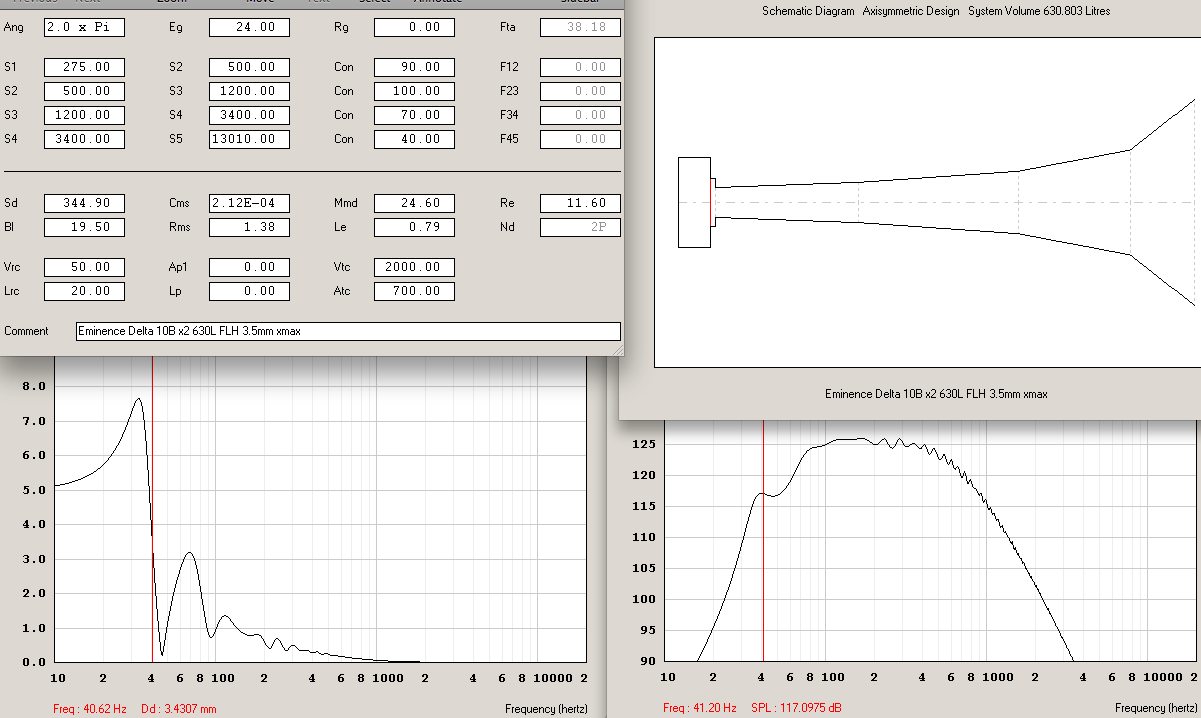Edit the Sd value 344.90
Image resolution: width=1201 pixels, height=718 pixels.
click(85, 203)
